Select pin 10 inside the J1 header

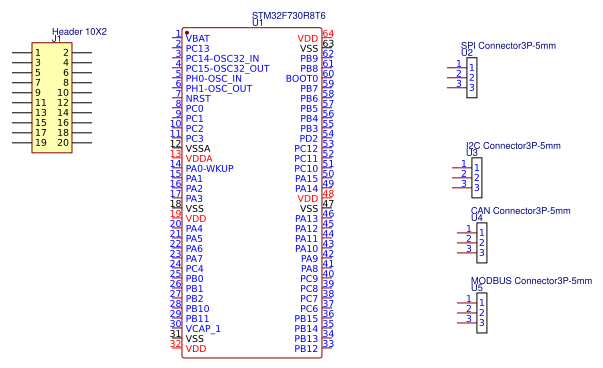click(63, 93)
